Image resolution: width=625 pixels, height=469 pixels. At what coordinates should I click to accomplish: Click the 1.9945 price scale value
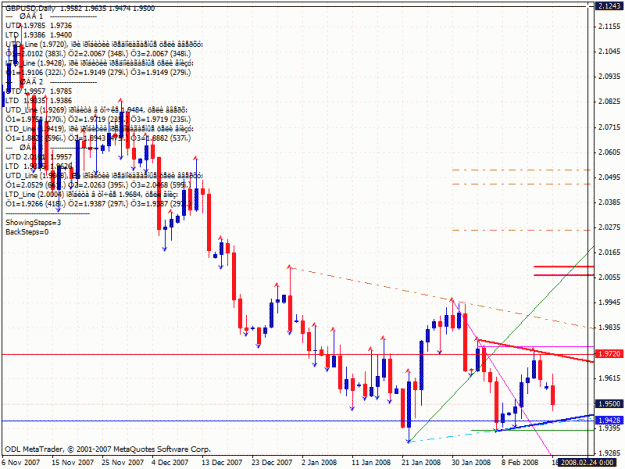[x=609, y=302]
